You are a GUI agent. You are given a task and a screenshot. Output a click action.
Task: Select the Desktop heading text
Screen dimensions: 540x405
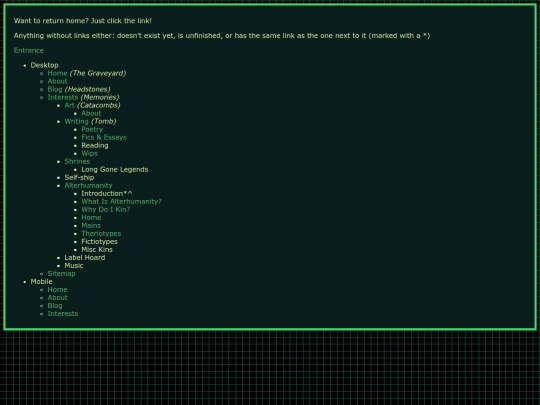[44, 65]
